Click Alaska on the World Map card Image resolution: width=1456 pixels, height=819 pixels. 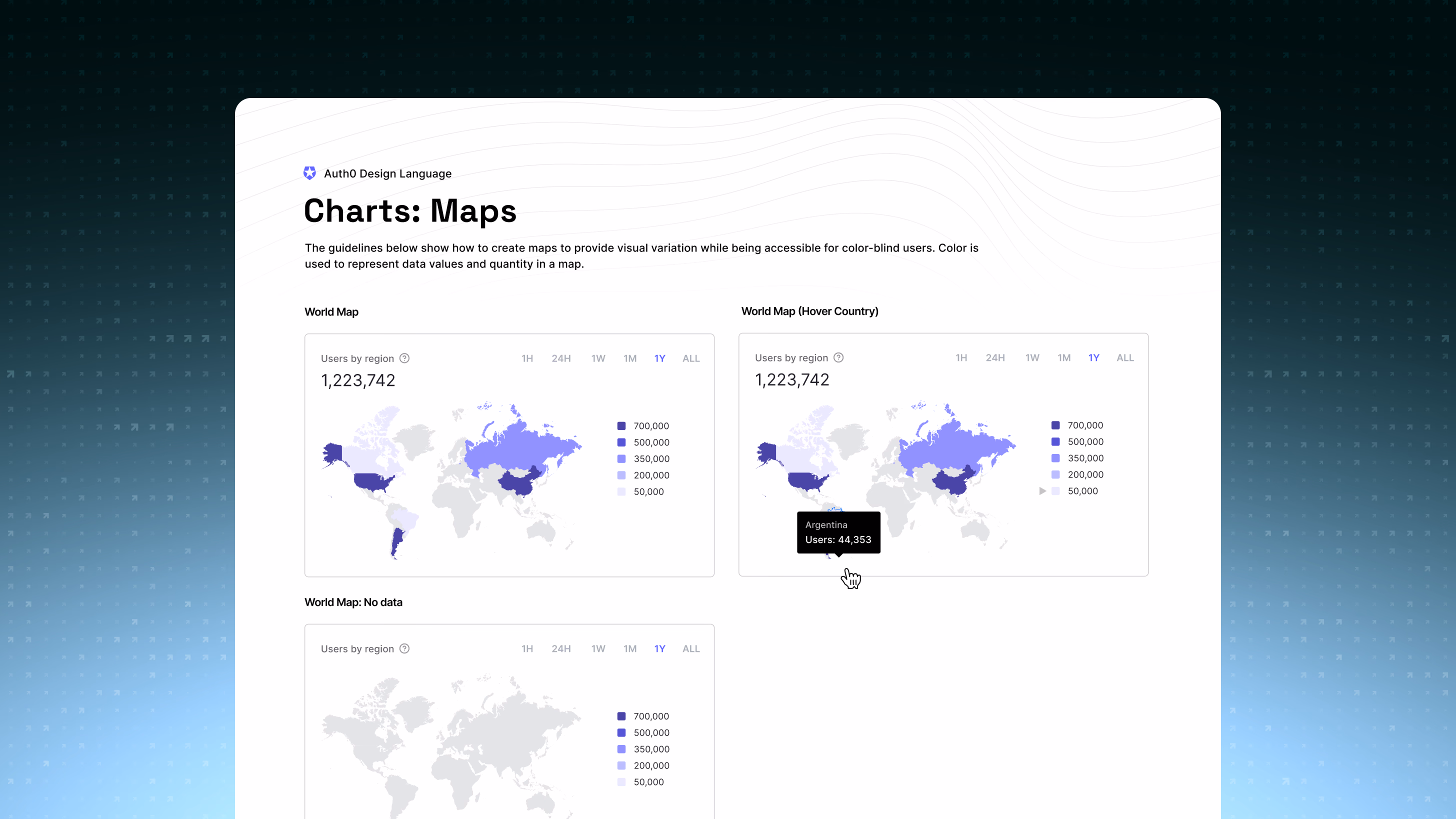(x=333, y=452)
